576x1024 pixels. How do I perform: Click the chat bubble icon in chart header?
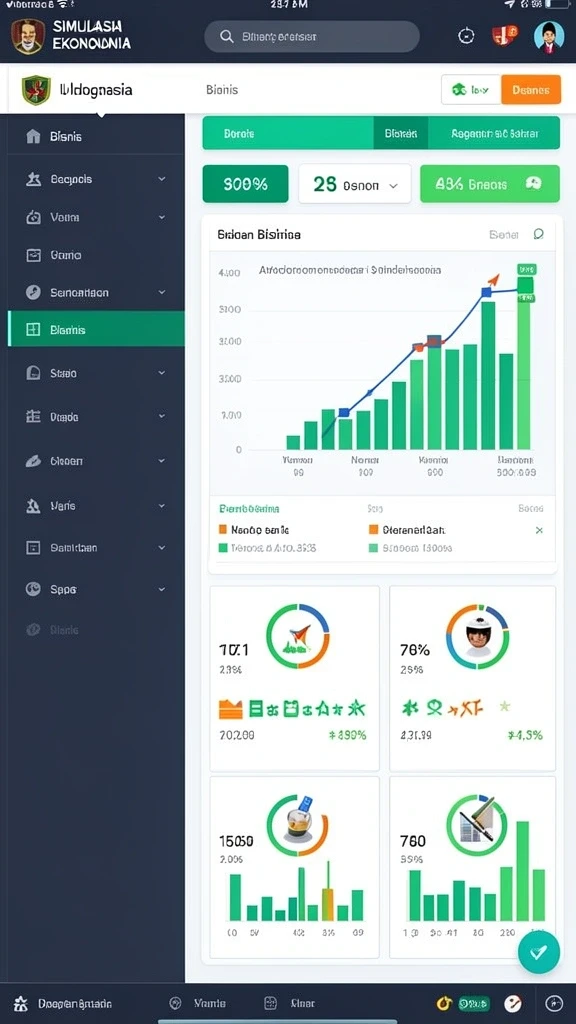click(539, 234)
